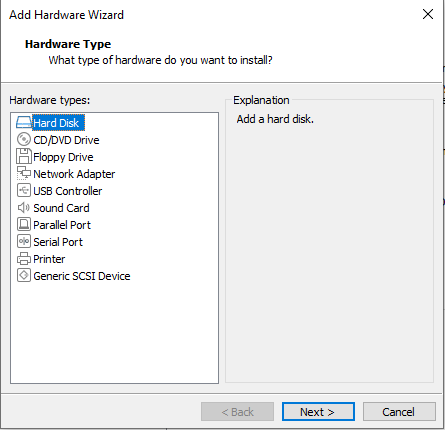Choose CD/DVD Drive from the list
This screenshot has height=430, width=445.
click(66, 140)
